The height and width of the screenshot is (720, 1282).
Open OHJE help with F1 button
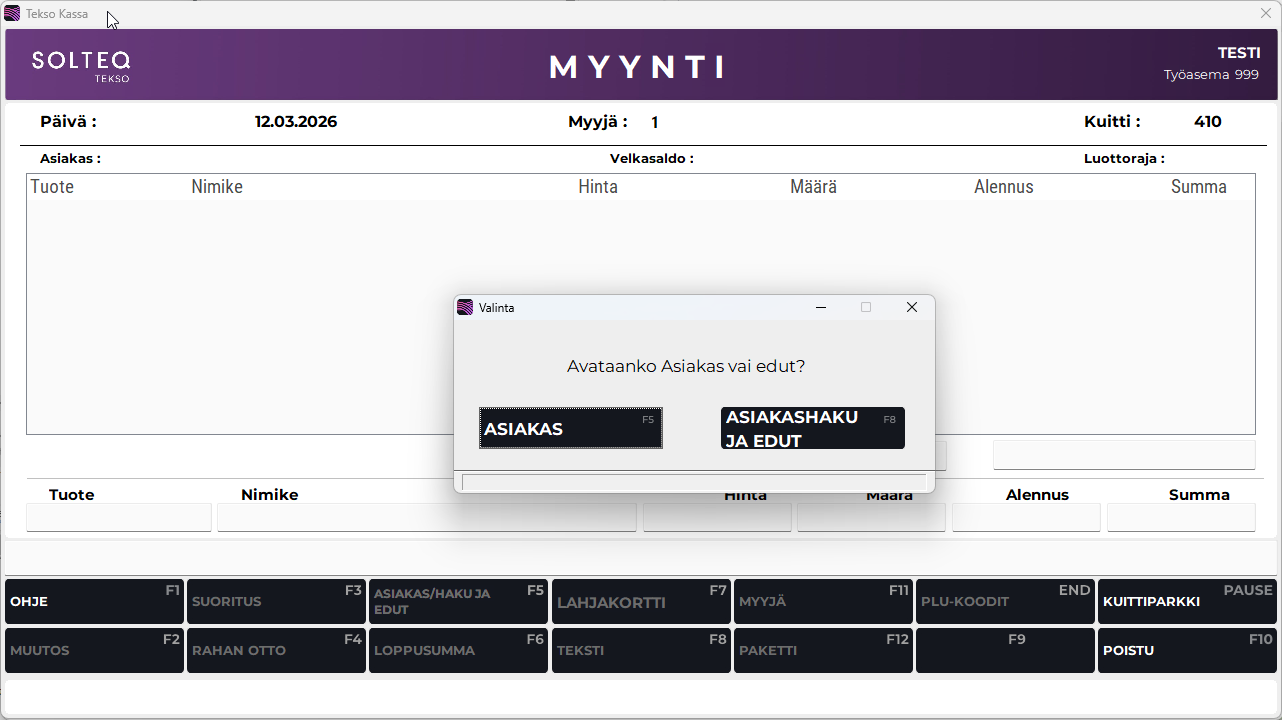(94, 602)
